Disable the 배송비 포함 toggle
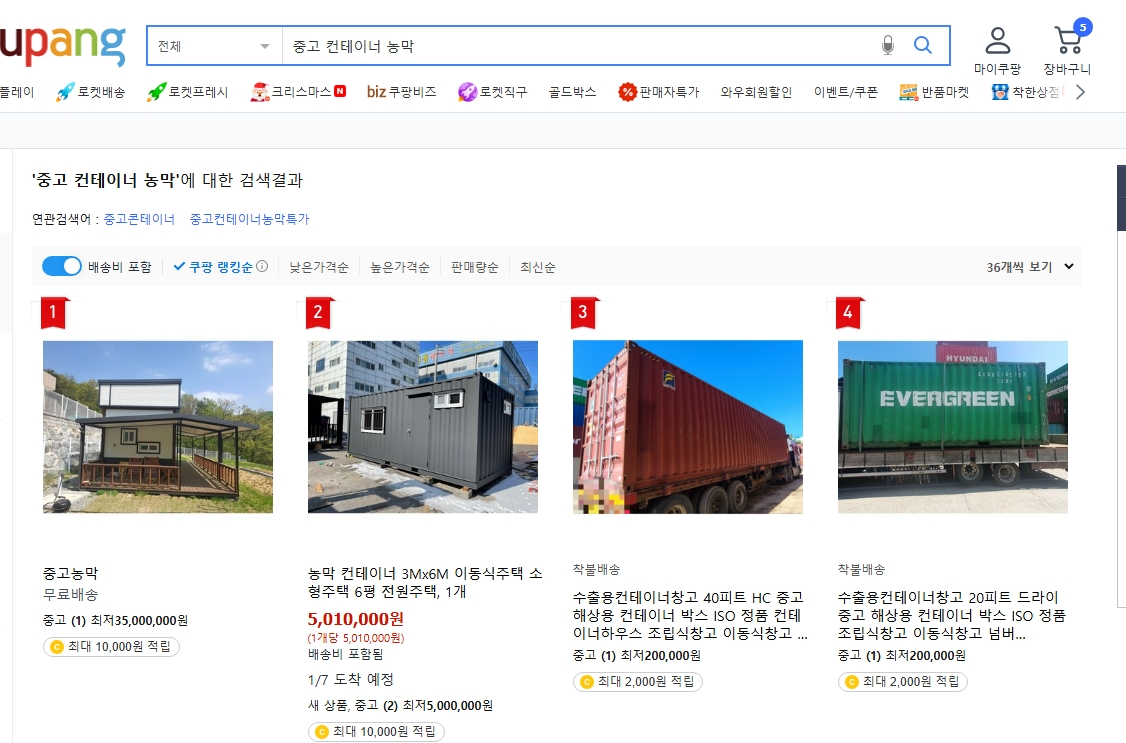The height and width of the screenshot is (743, 1126). tap(61, 266)
